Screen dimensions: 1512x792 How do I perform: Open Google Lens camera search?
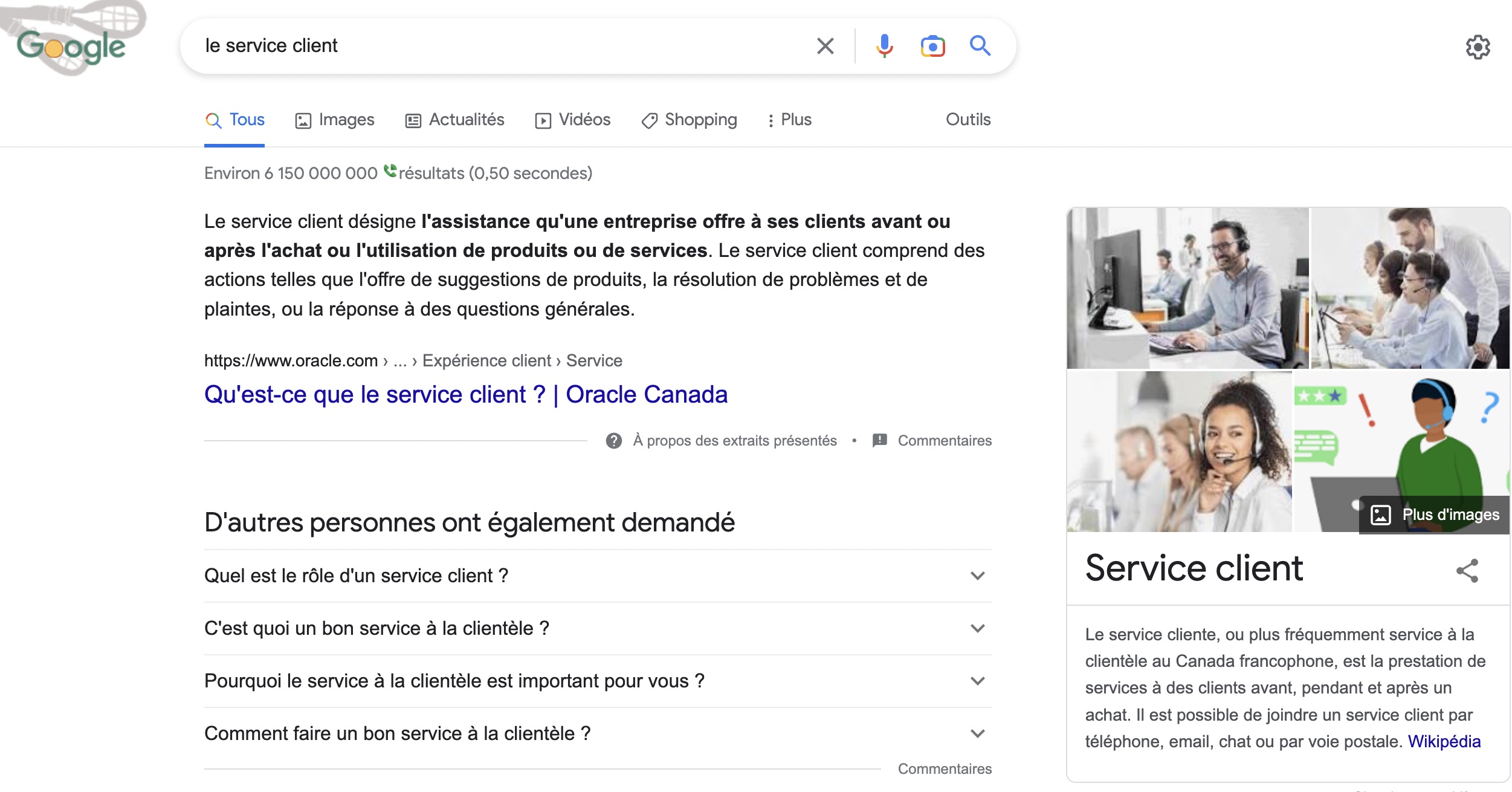coord(932,46)
